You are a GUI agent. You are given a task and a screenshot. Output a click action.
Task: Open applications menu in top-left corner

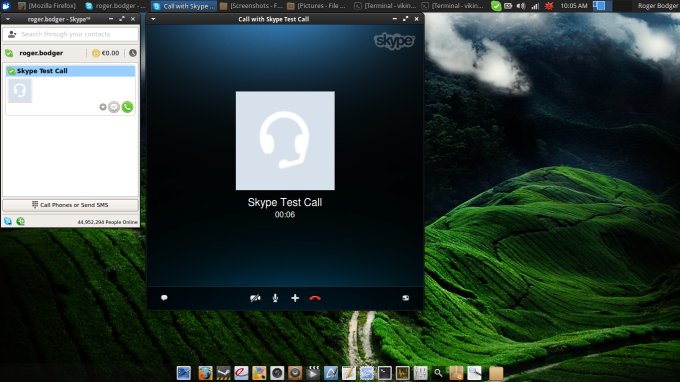(x=7, y=6)
